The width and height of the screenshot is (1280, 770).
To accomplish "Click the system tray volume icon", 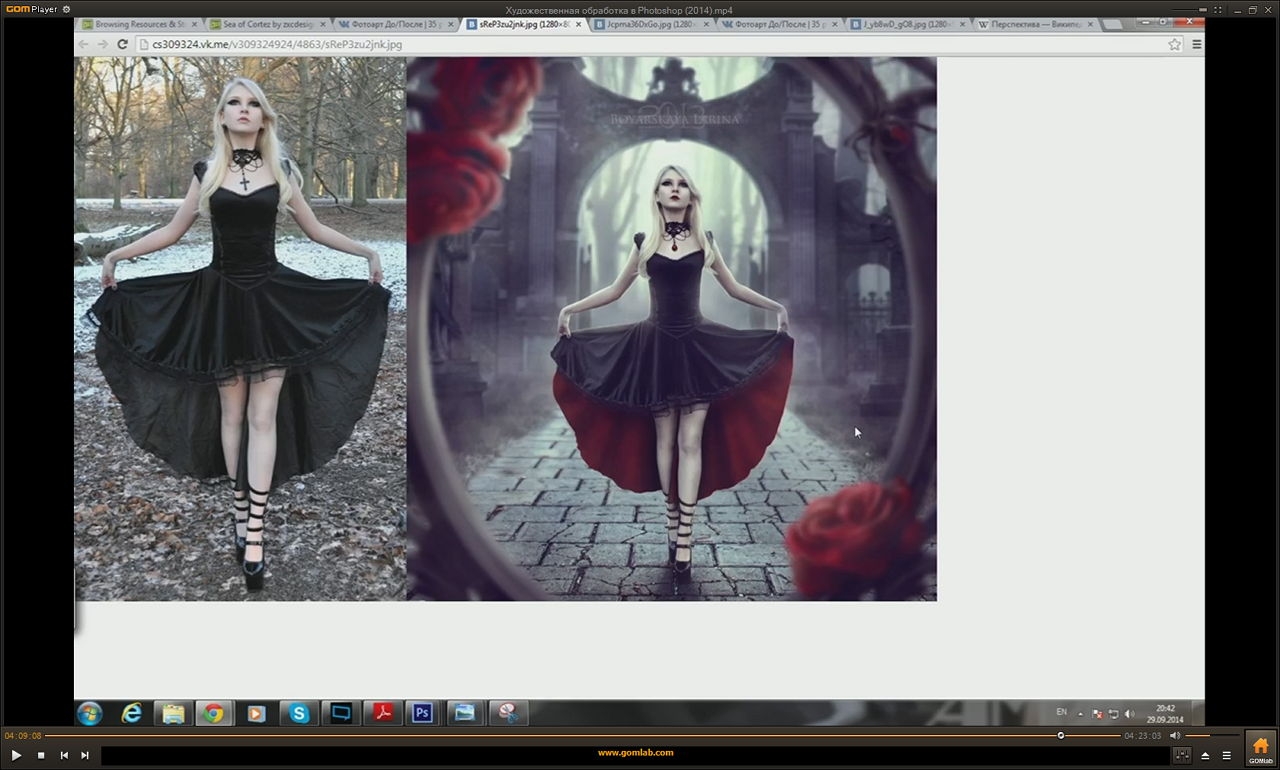I will point(1129,714).
